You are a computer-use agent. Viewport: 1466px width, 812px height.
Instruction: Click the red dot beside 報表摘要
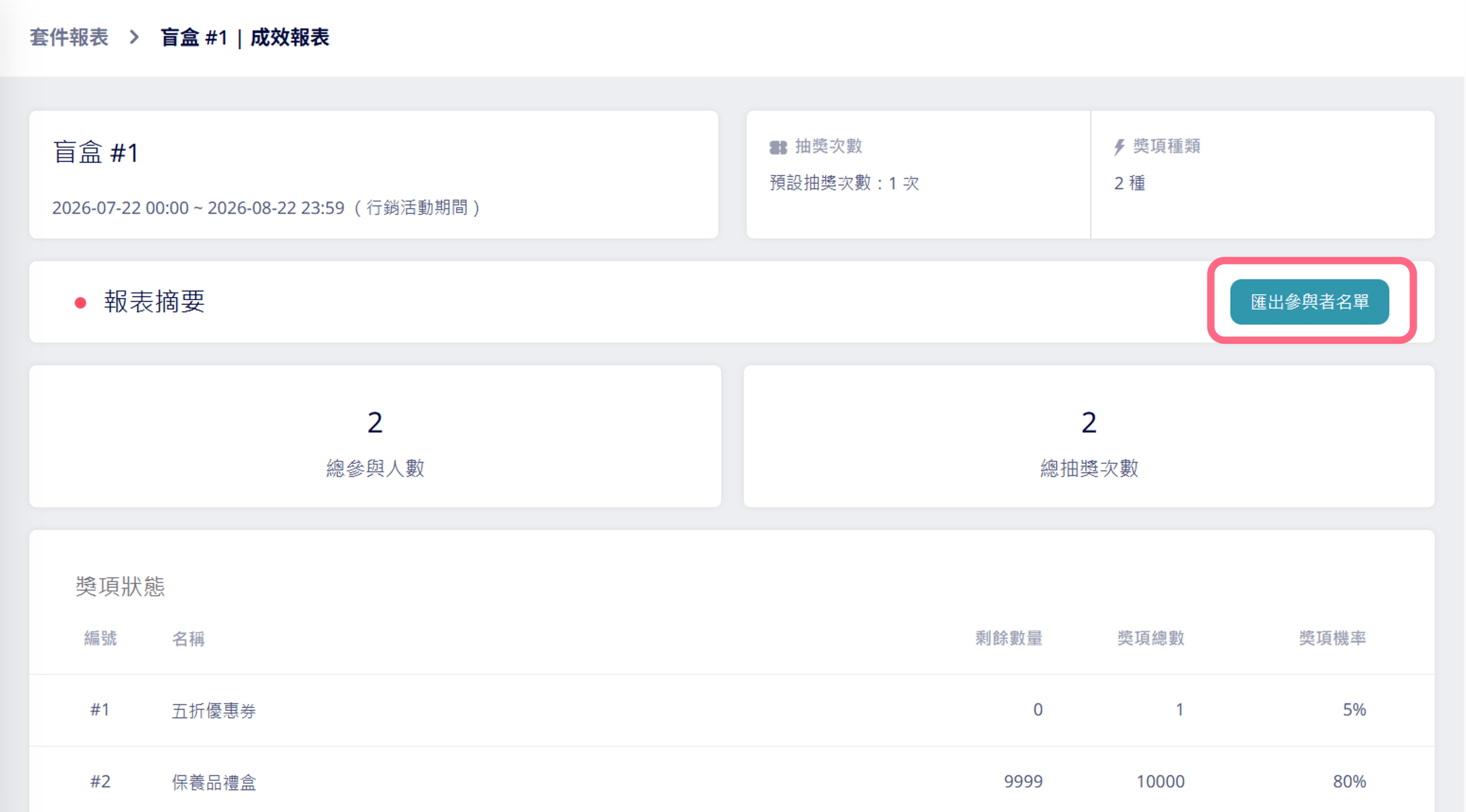point(81,303)
